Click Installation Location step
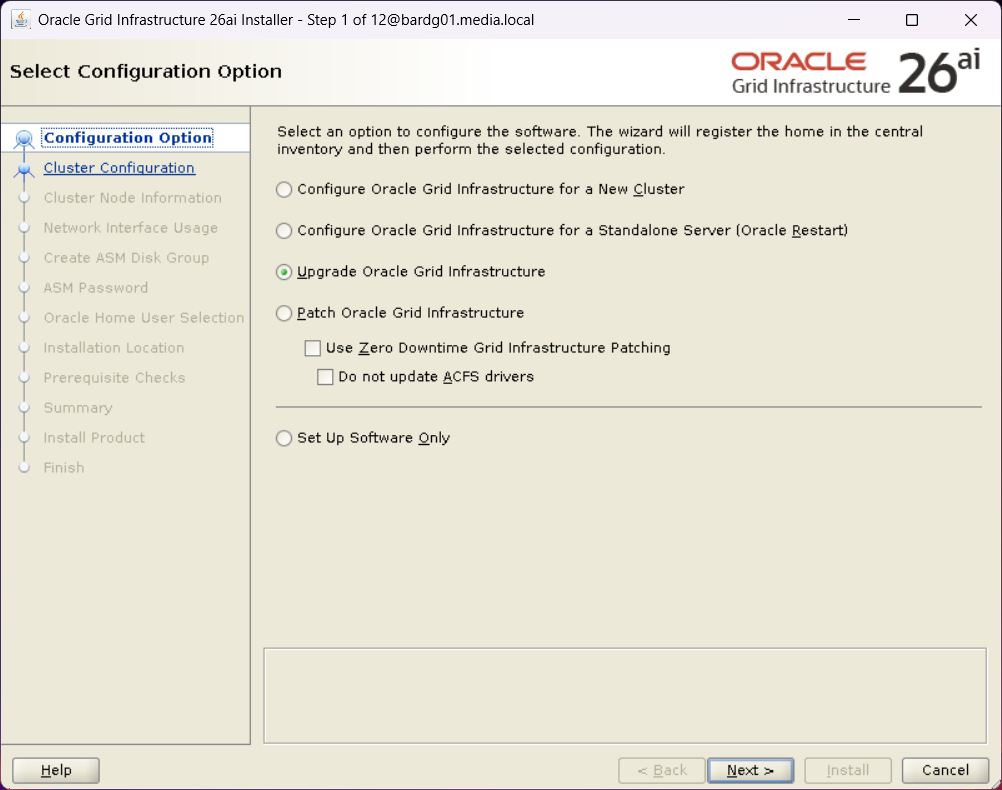The width and height of the screenshot is (1002, 790). click(114, 348)
